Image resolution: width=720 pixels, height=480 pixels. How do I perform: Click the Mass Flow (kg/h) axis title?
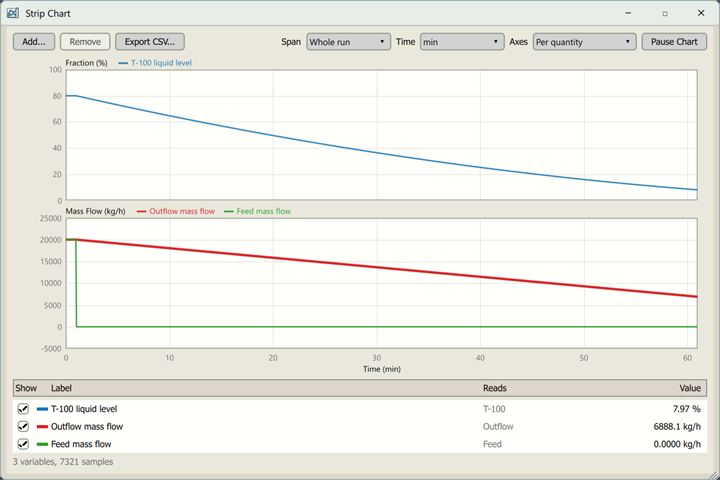[x=96, y=211]
